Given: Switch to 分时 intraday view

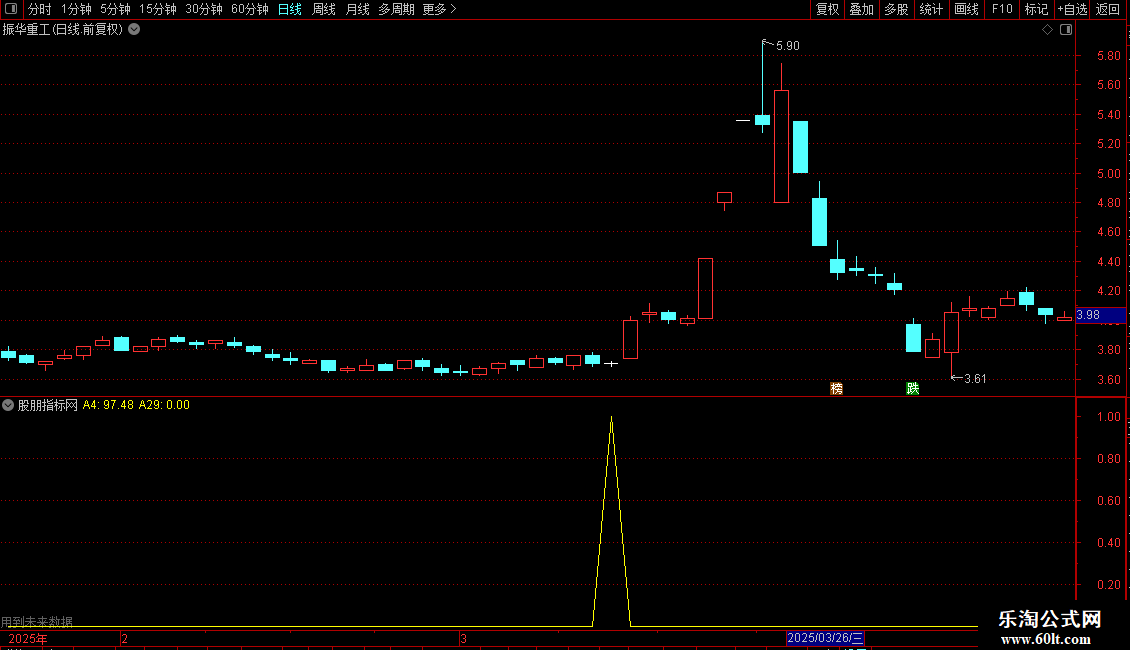Looking at the screenshot, I should click(39, 9).
